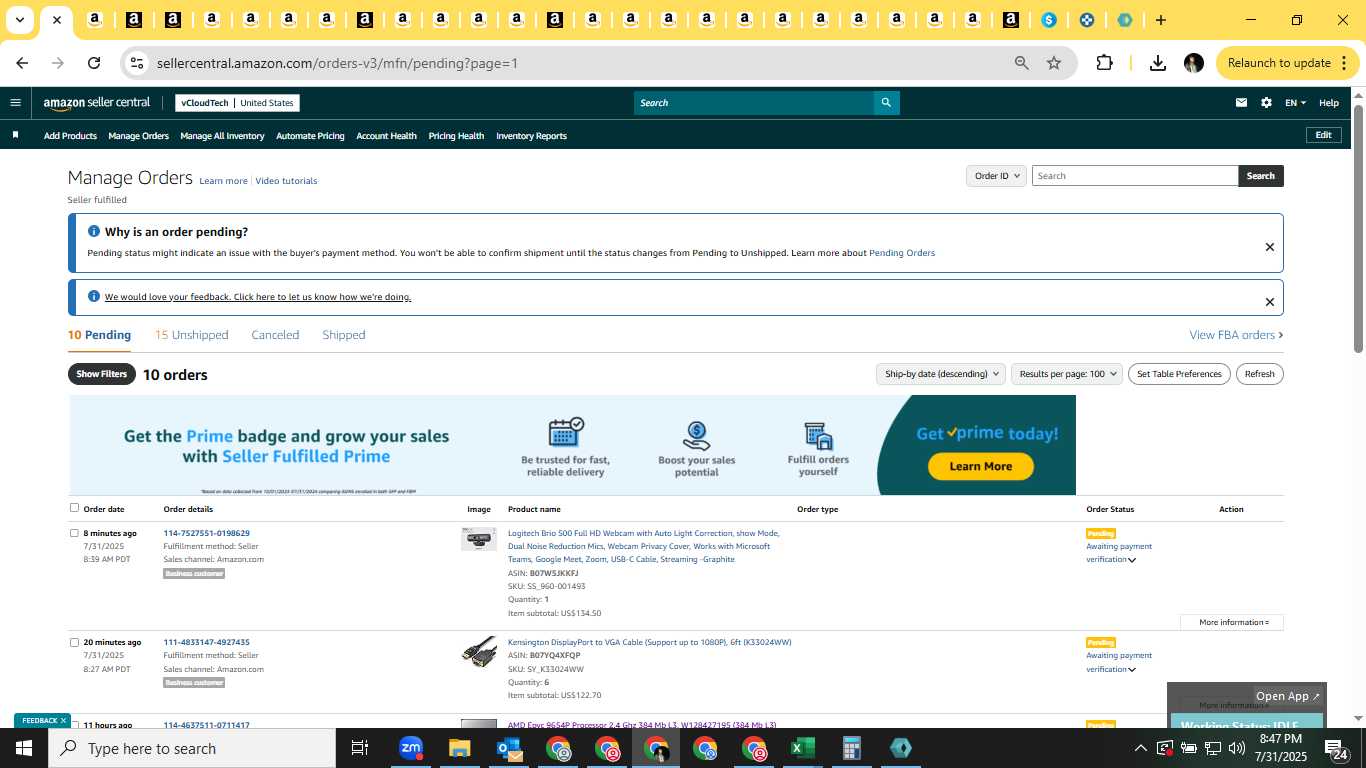Screen dimensions: 1366x768
Task: Open Task View on the taskbar
Action: [x=360, y=748]
